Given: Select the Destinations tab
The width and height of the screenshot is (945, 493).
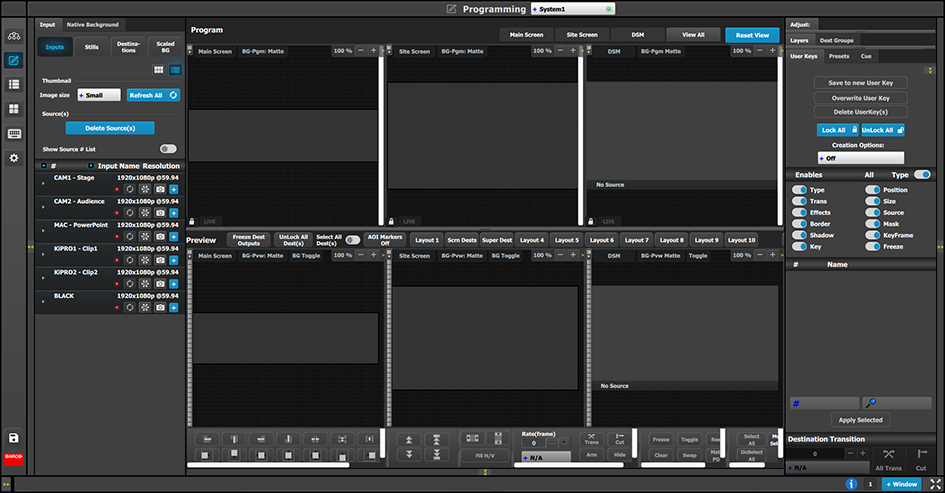Looking at the screenshot, I should click(x=128, y=47).
